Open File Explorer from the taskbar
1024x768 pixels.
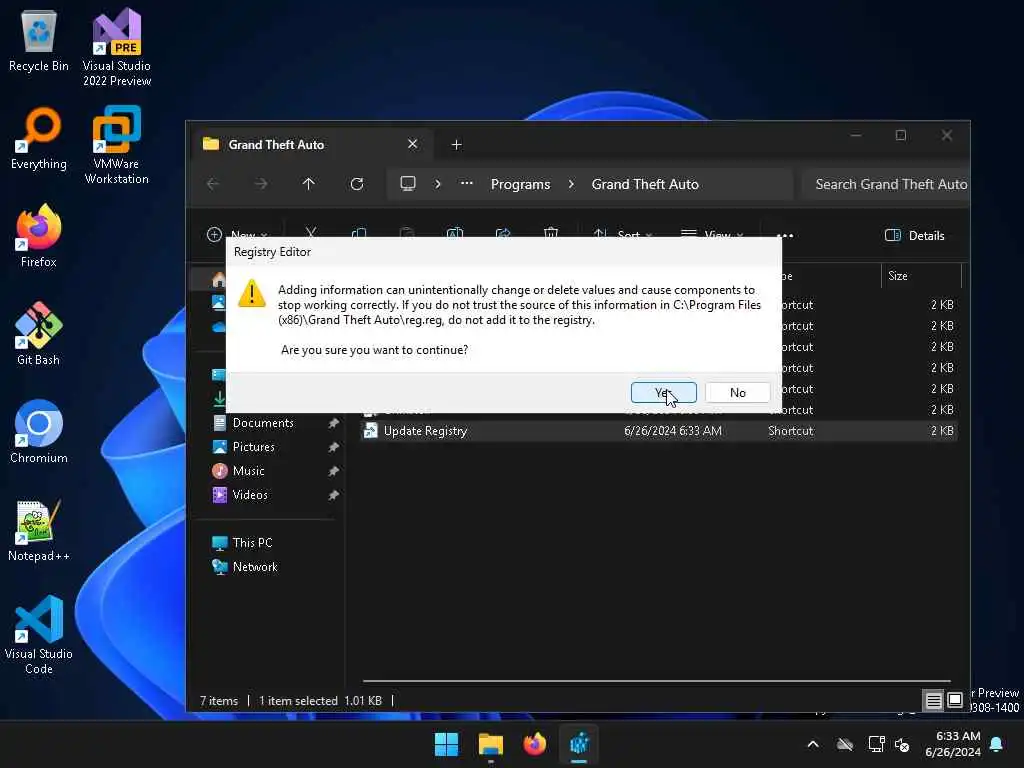pyautogui.click(x=490, y=744)
